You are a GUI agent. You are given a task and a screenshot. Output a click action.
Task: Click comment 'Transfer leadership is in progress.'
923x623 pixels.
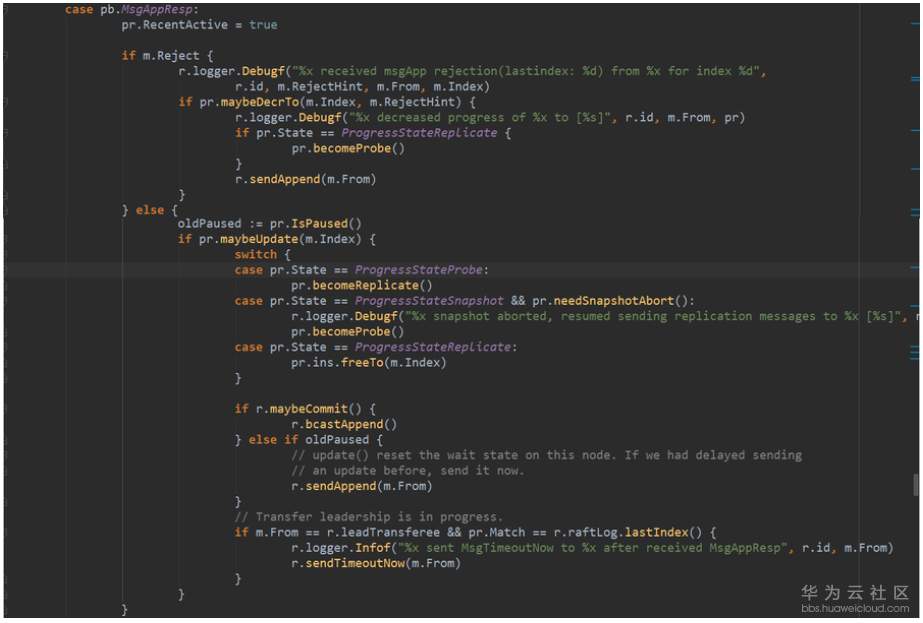point(368,517)
